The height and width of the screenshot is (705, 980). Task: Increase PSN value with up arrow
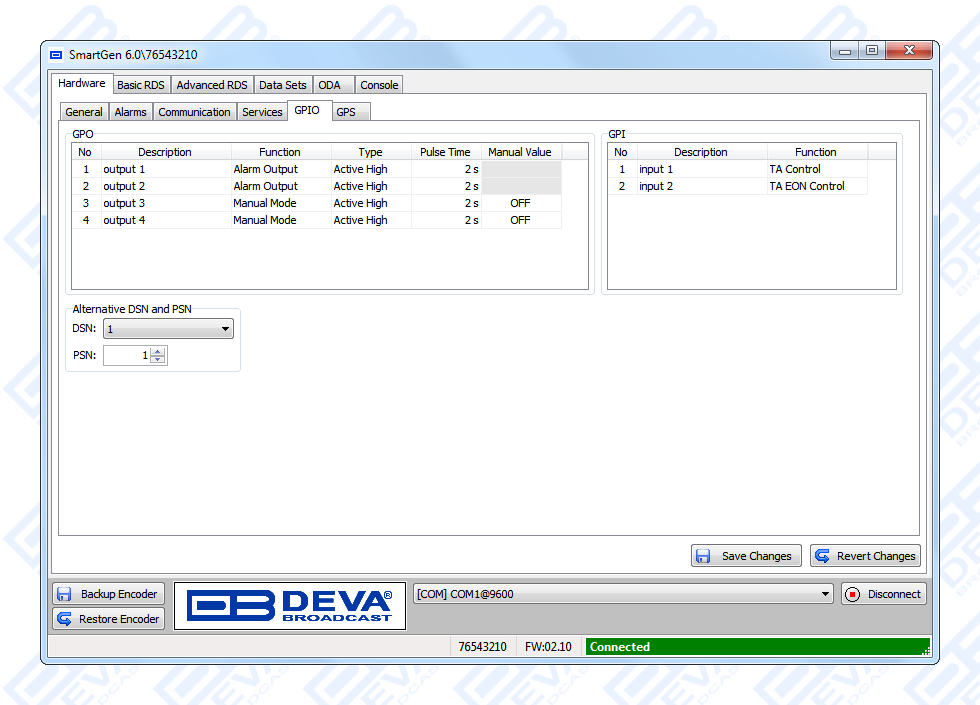(x=158, y=351)
